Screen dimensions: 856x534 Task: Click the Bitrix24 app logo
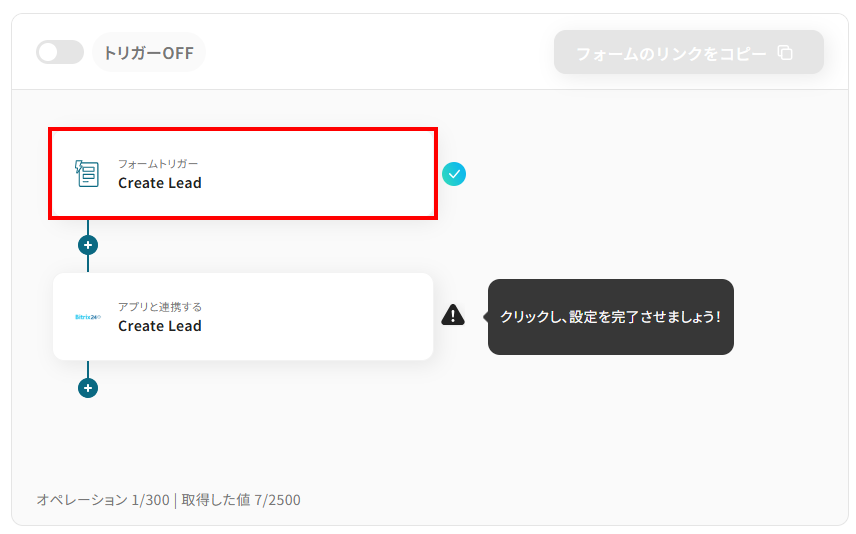click(87, 317)
